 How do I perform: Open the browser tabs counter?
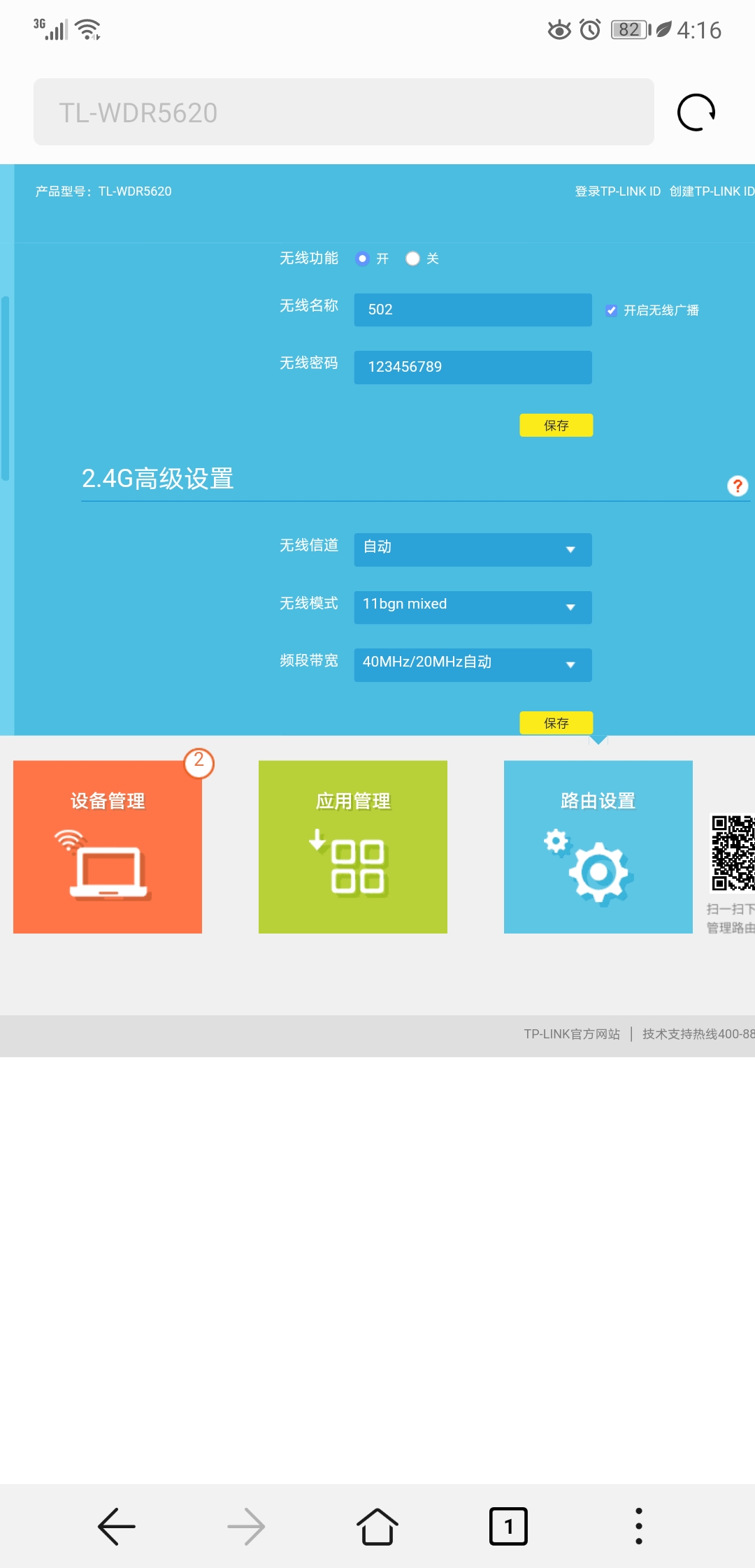coord(508,1526)
